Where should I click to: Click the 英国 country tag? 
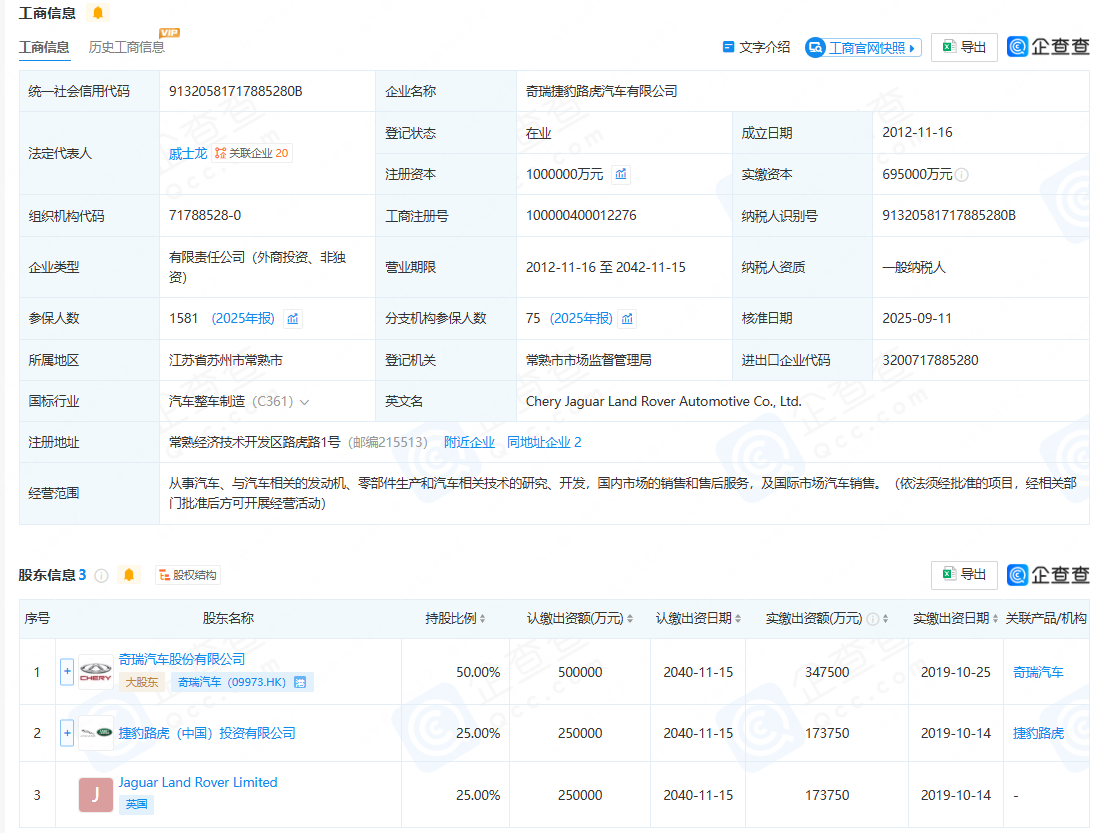[137, 804]
